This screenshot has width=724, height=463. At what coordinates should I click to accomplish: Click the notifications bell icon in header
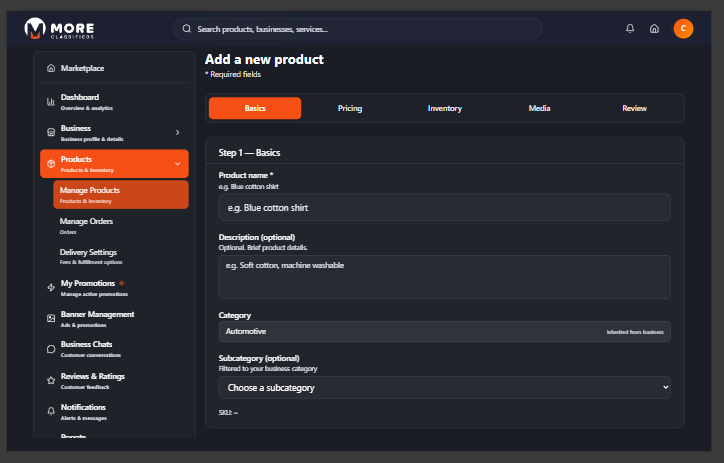pos(630,29)
